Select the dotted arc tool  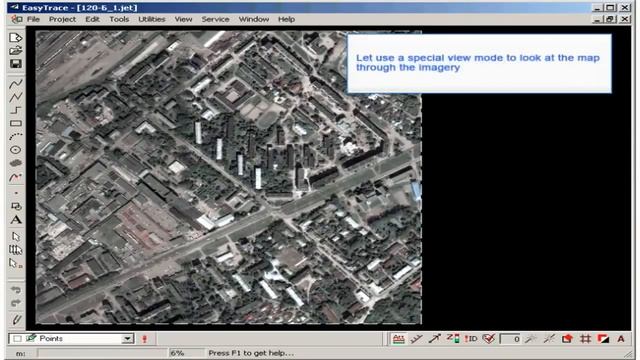[x=16, y=136]
